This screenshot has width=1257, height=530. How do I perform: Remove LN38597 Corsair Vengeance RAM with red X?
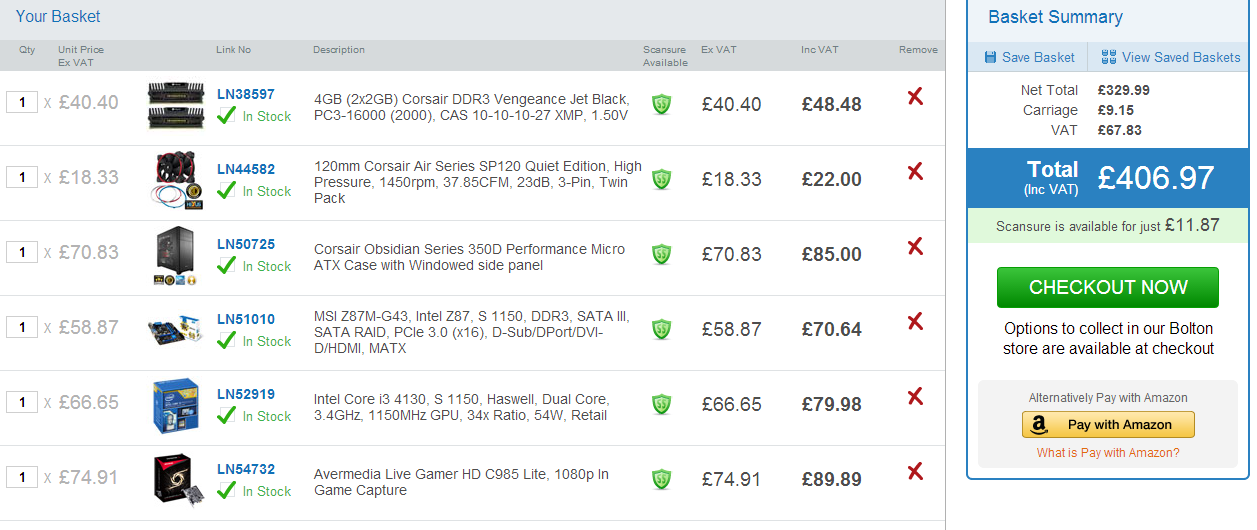[914, 97]
